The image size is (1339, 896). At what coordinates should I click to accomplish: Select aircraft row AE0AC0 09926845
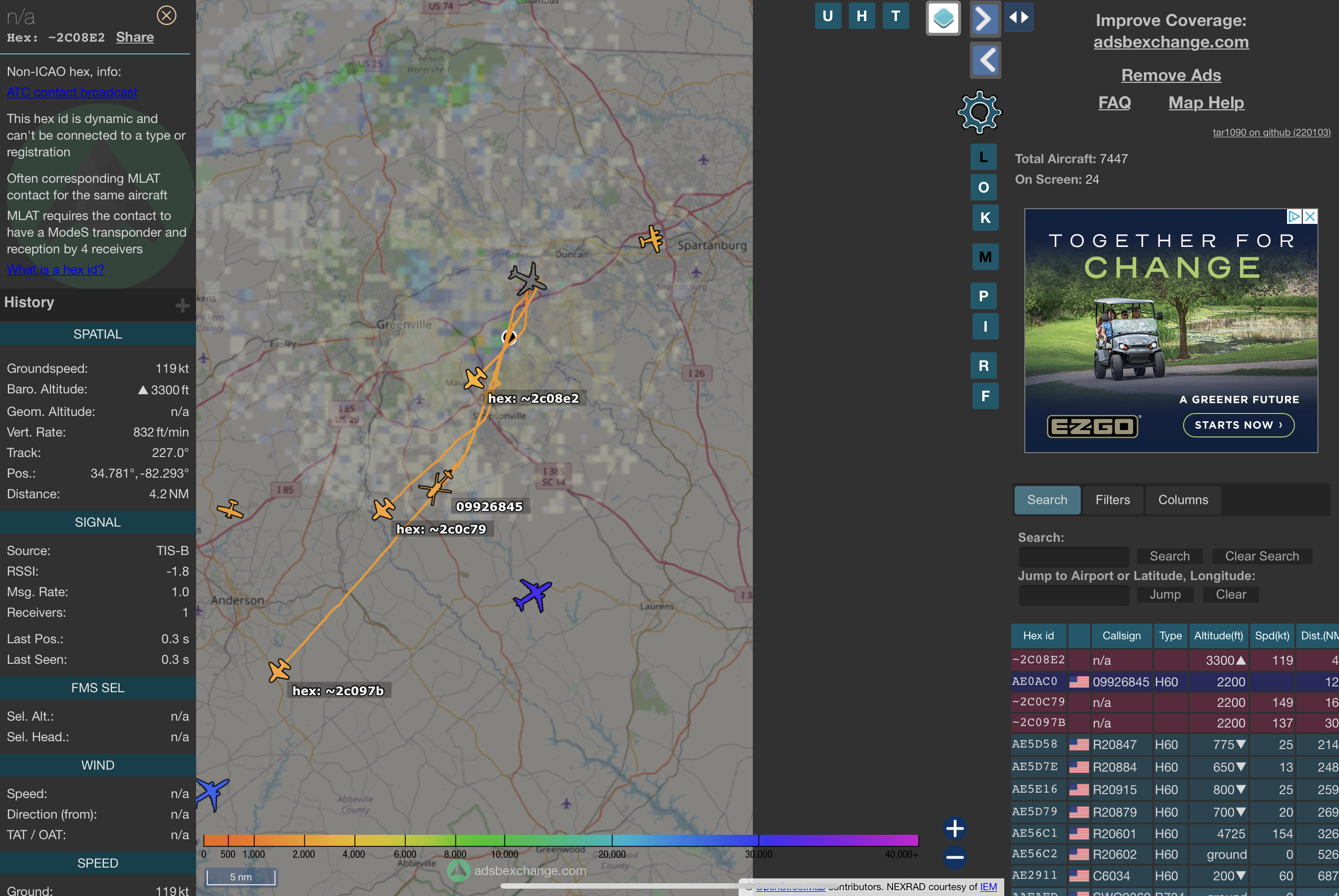tap(1175, 682)
